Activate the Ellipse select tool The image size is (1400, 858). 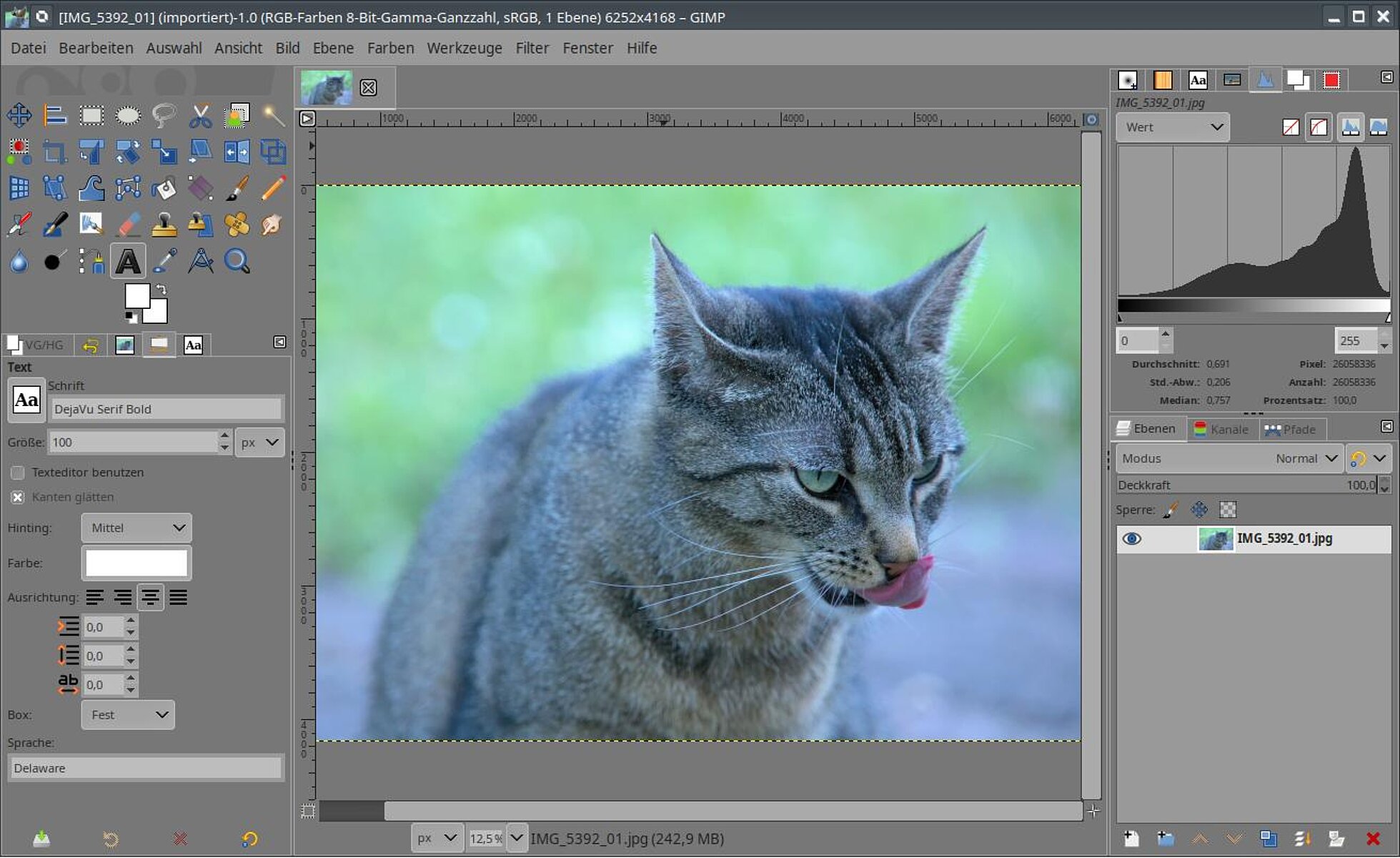click(x=128, y=115)
